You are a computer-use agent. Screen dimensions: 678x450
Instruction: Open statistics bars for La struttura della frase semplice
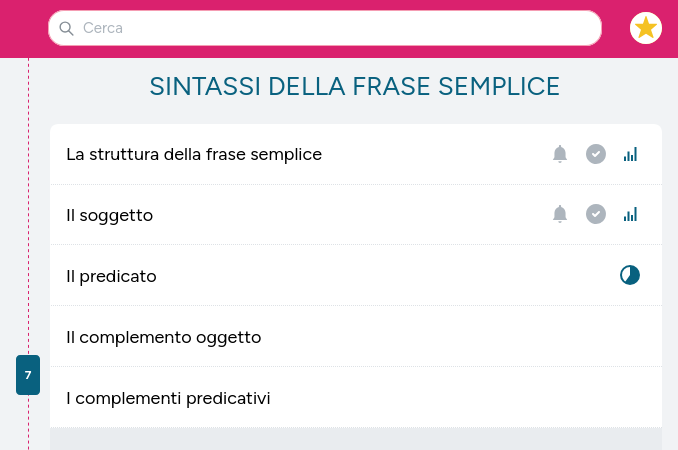[x=630, y=154]
